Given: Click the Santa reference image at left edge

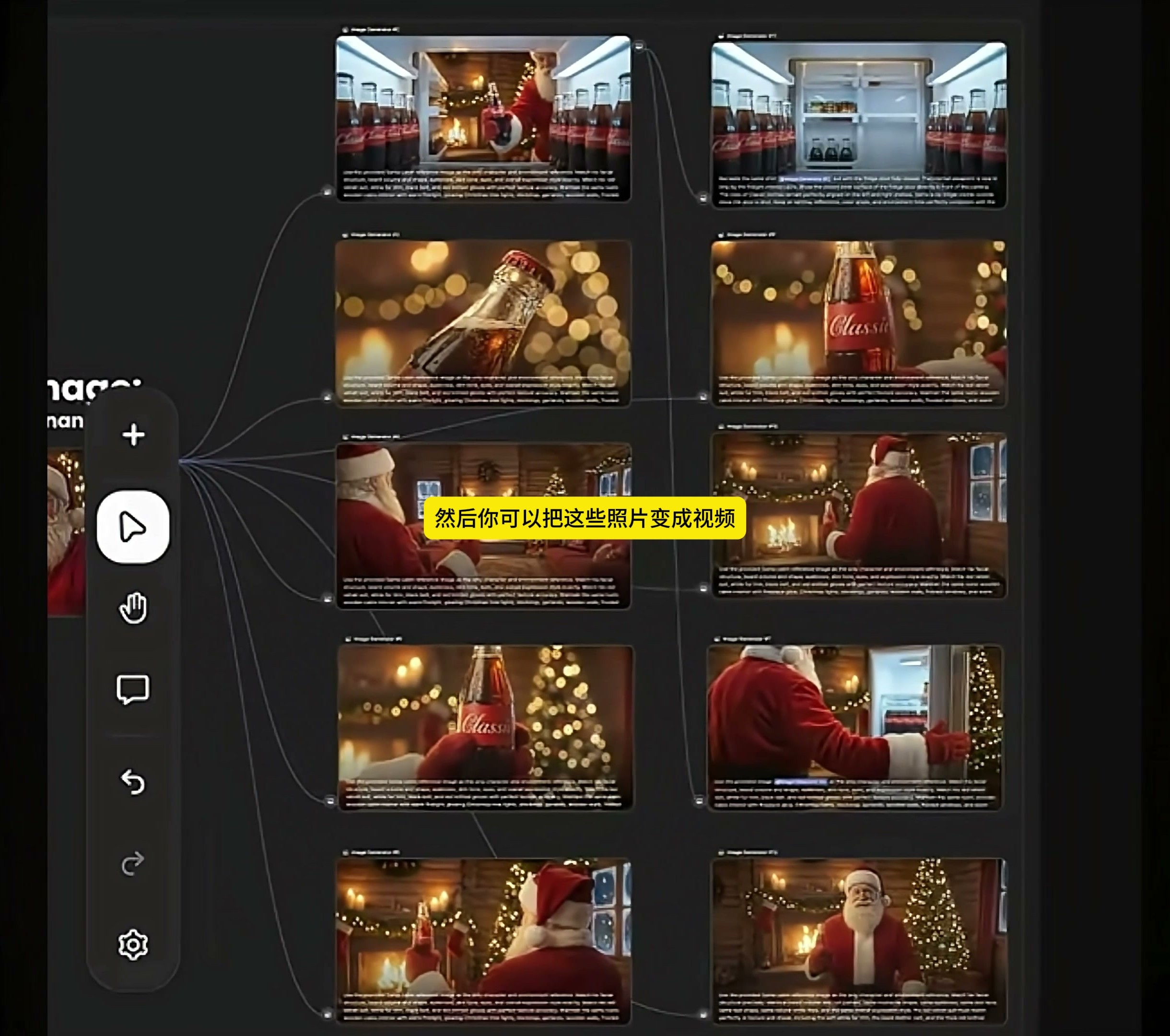Looking at the screenshot, I should [x=66, y=532].
